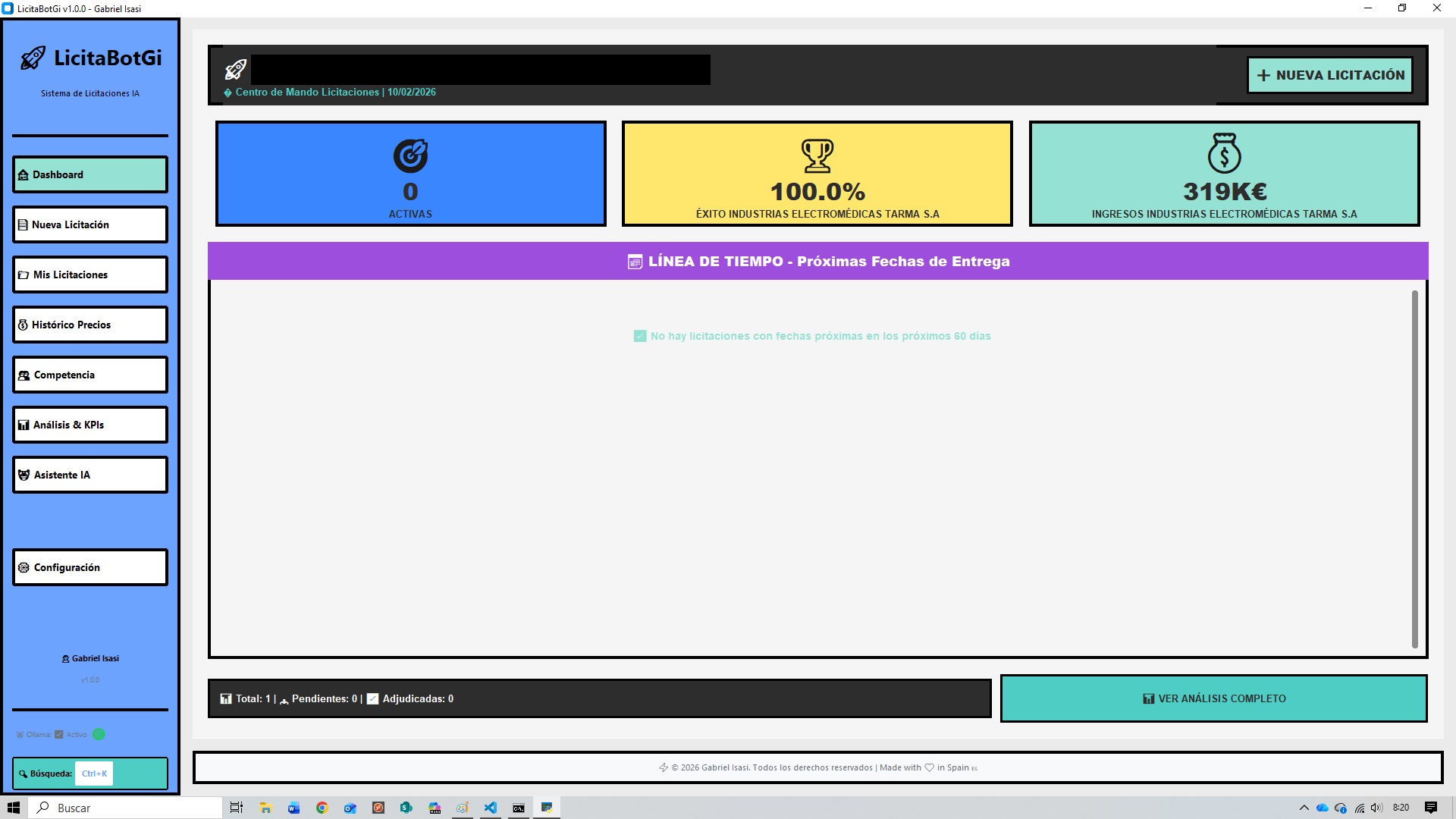Go to Mis Licitaciones section
The height and width of the screenshot is (819, 1456).
tap(89, 275)
